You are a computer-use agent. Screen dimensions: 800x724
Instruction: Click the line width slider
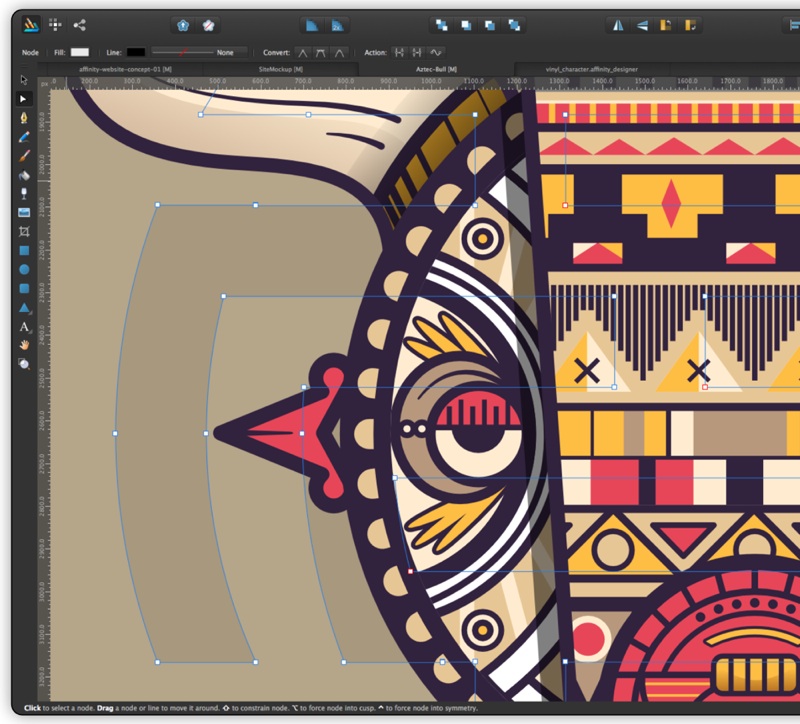(181, 52)
